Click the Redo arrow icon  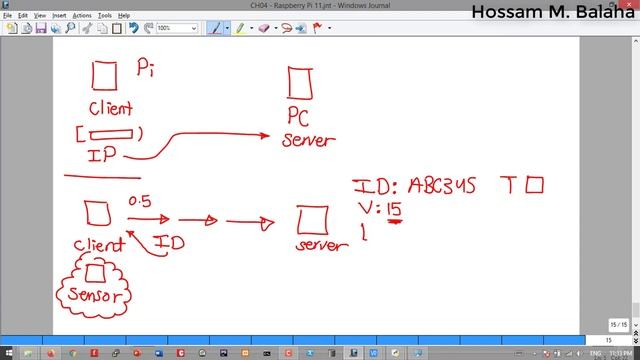coord(148,28)
